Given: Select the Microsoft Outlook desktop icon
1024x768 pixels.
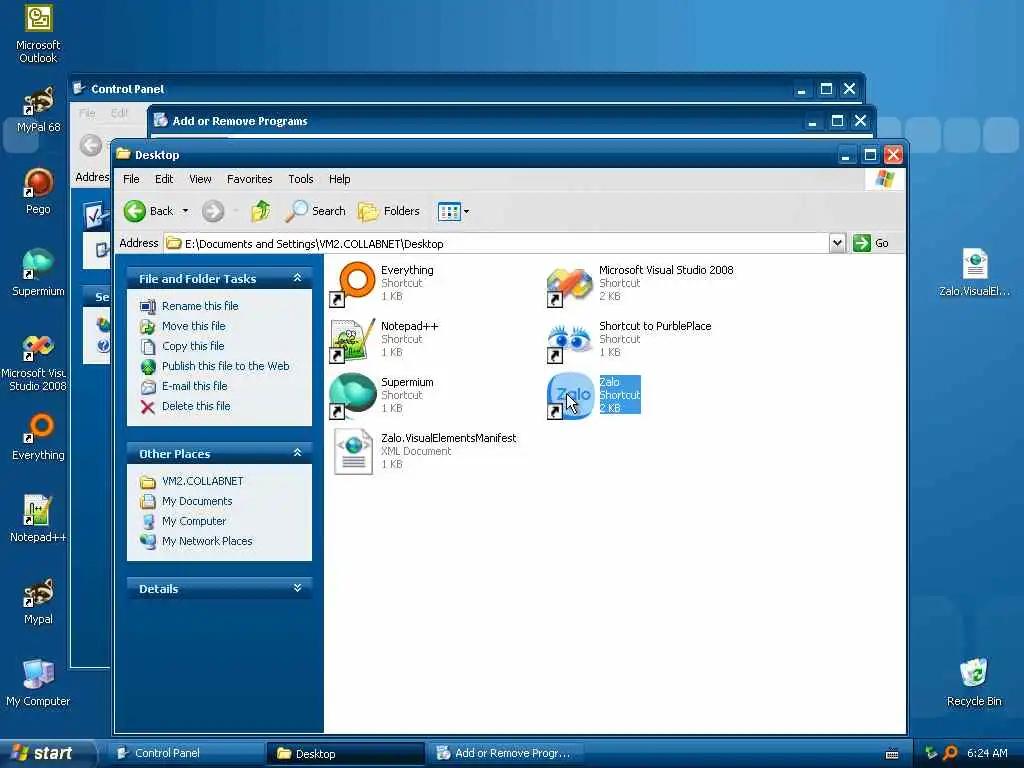Looking at the screenshot, I should [38, 34].
